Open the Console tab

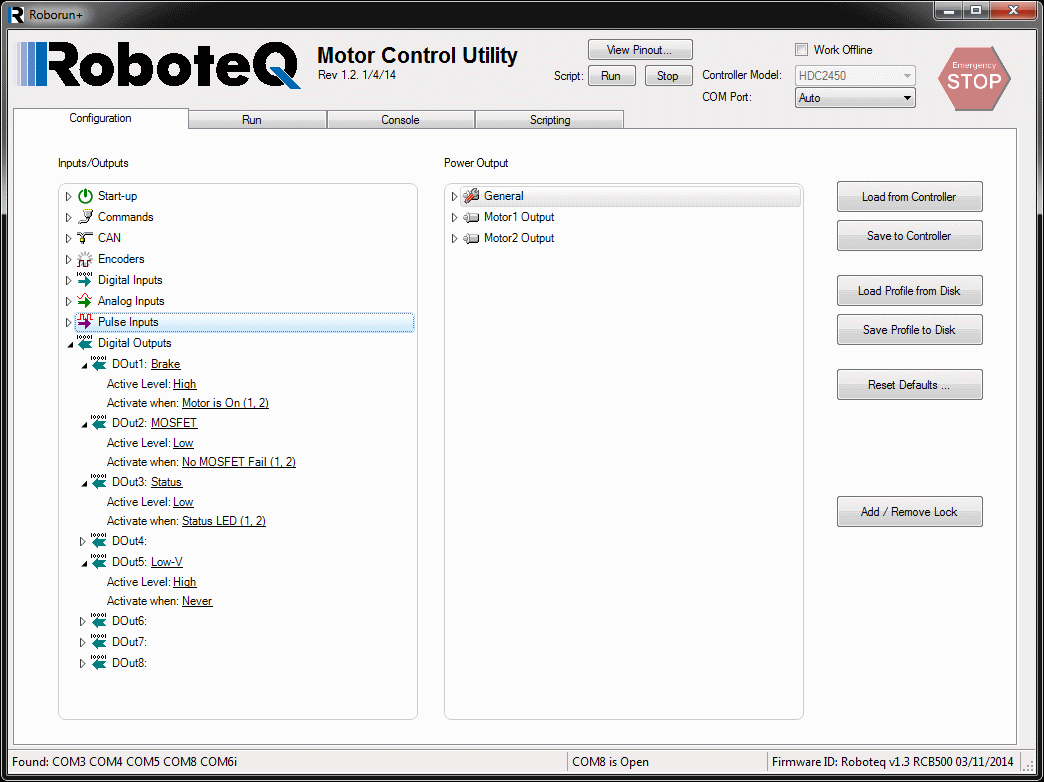tap(400, 120)
